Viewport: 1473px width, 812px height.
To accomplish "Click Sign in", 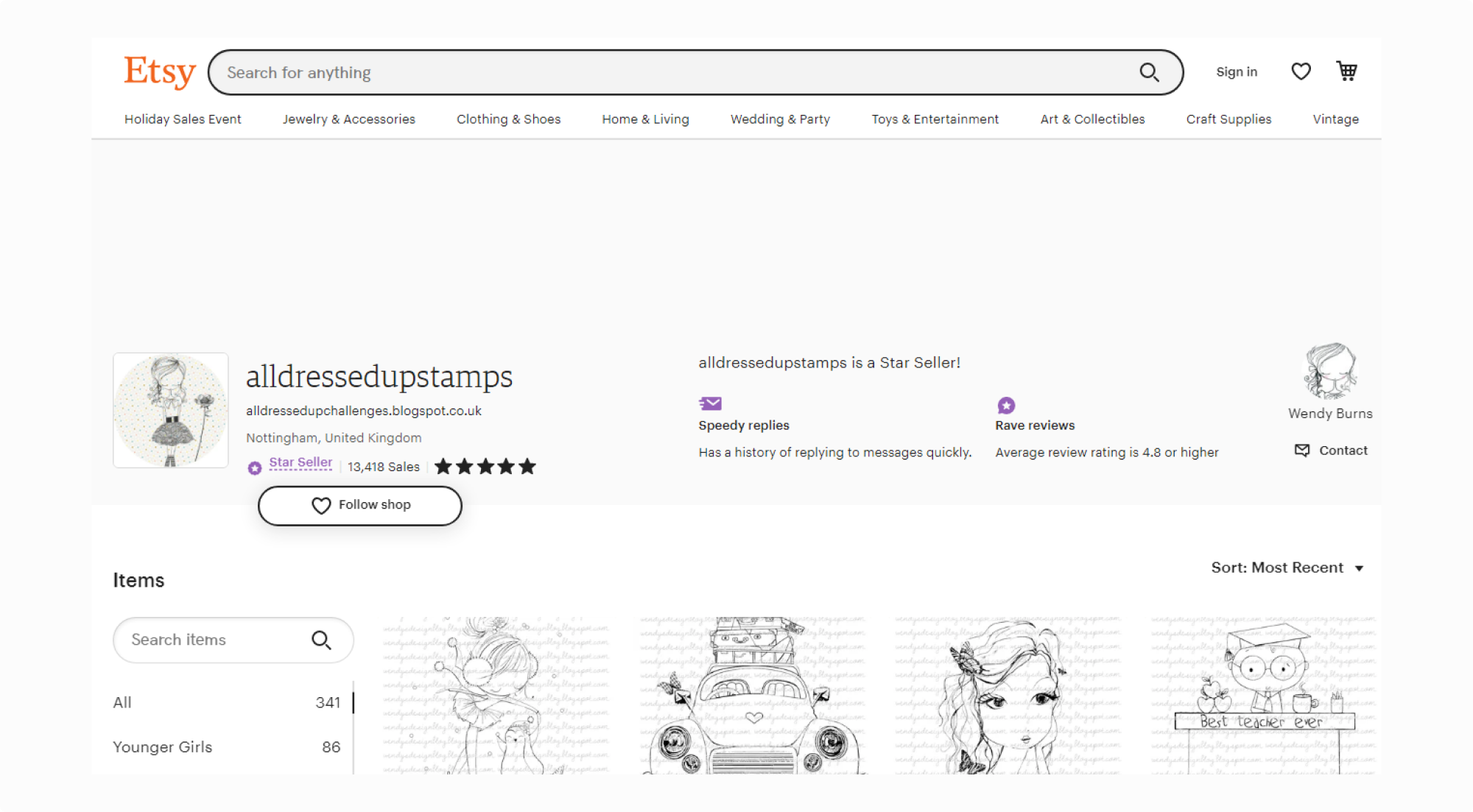I will point(1237,72).
